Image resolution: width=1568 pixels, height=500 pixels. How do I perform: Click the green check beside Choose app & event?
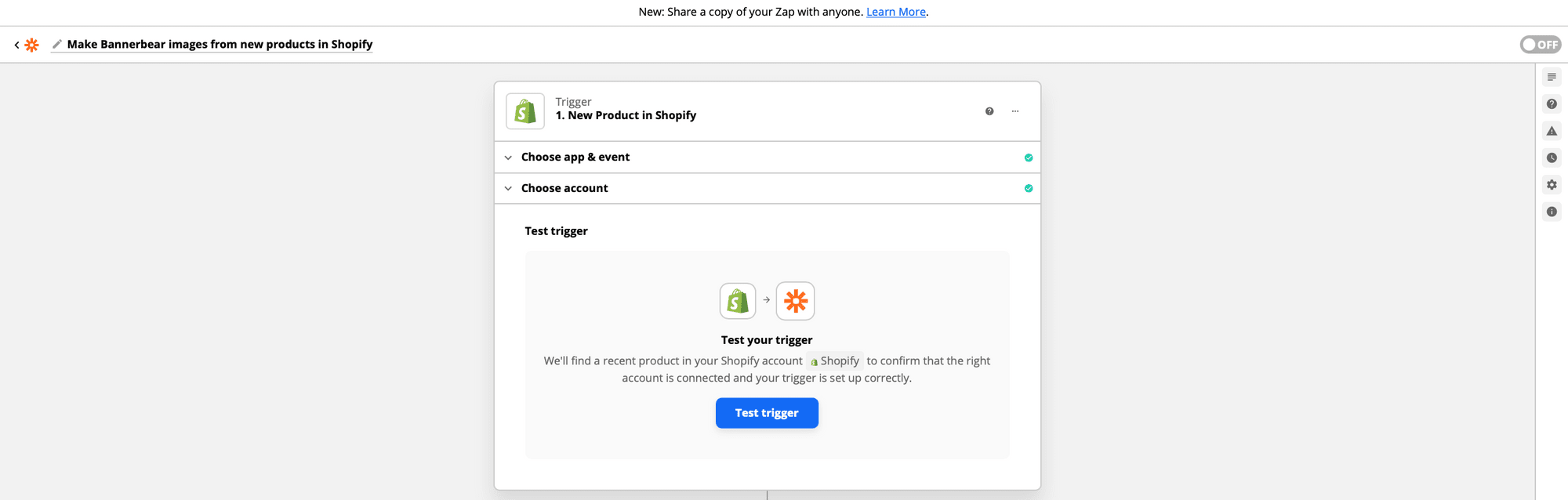pos(1029,158)
